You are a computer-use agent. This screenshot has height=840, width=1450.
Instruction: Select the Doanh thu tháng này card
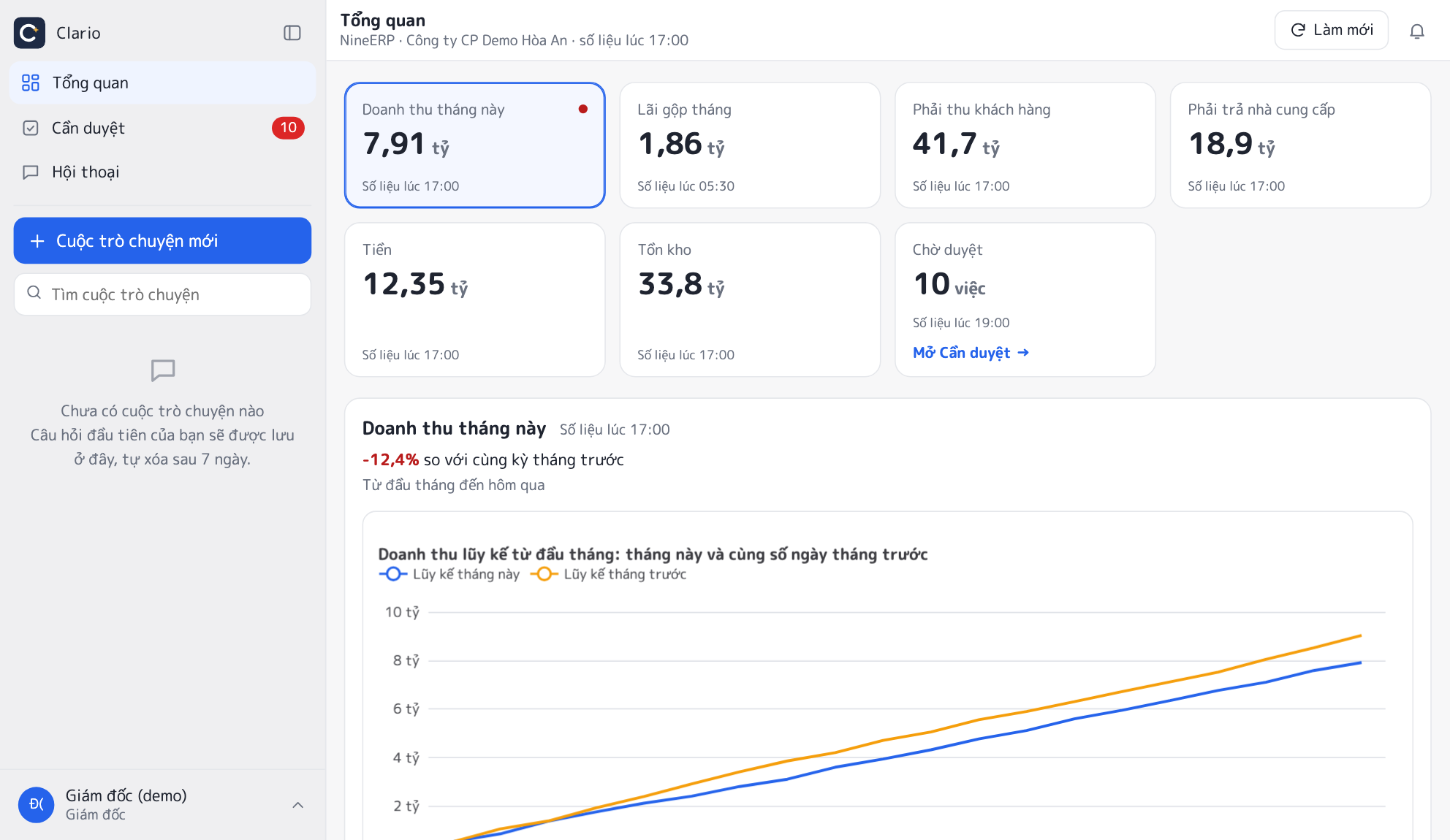475,145
